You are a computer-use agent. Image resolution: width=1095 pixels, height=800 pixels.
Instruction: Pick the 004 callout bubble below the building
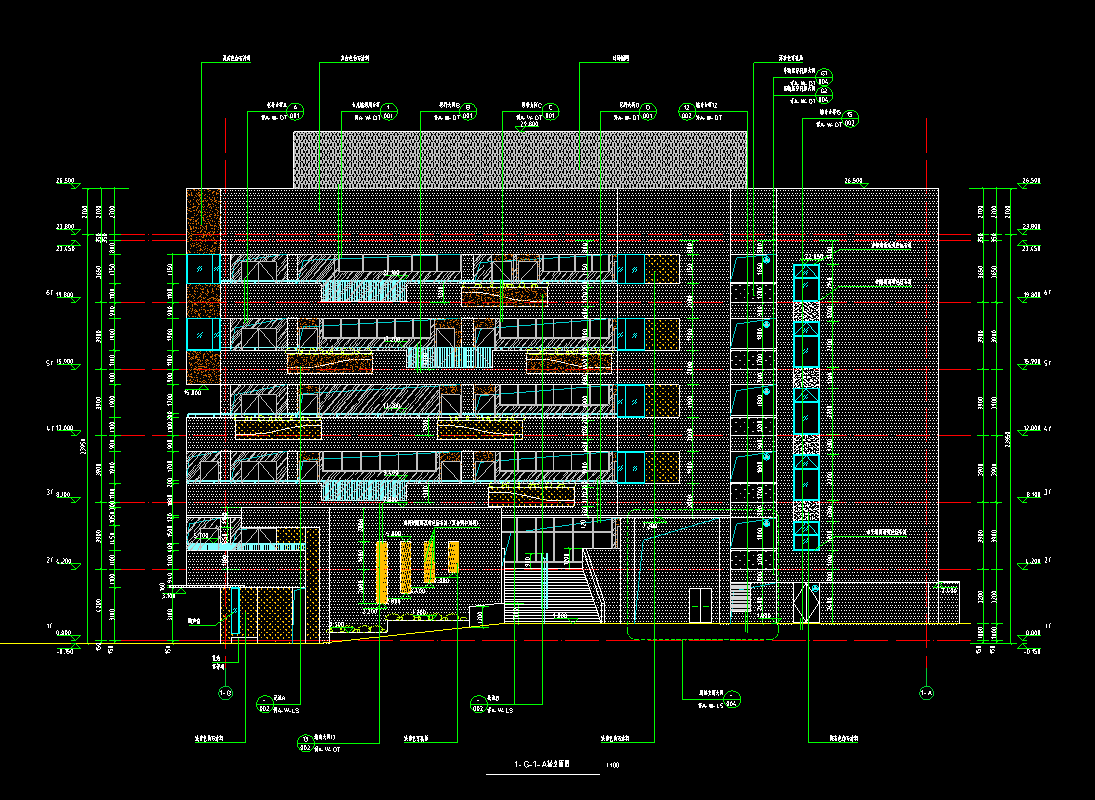[x=732, y=700]
